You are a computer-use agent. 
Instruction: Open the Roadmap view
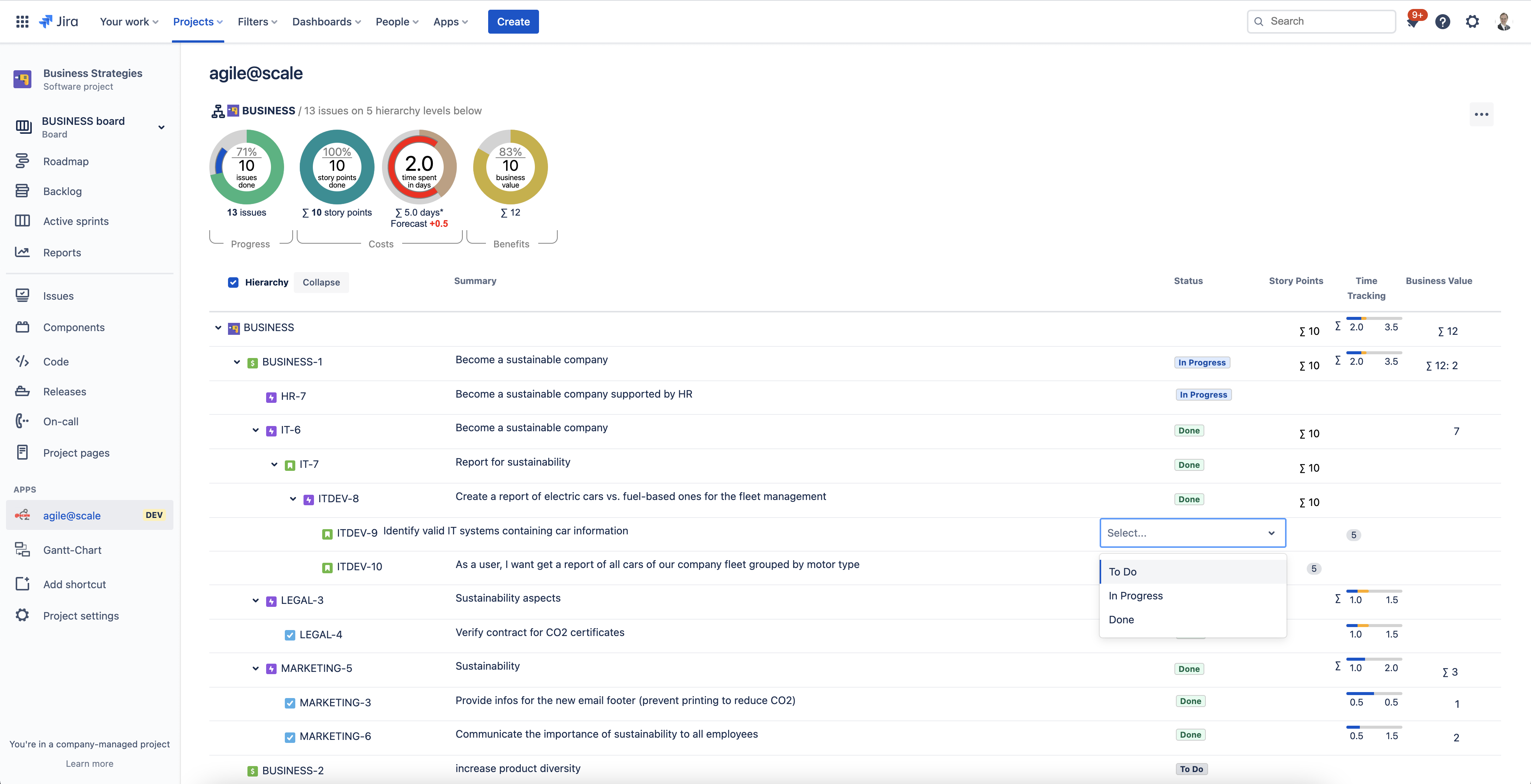[65, 161]
